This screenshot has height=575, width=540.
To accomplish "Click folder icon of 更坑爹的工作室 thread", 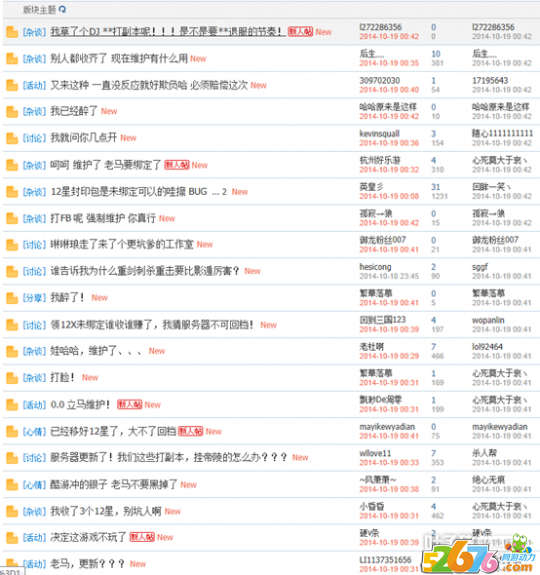I will 12,245.
